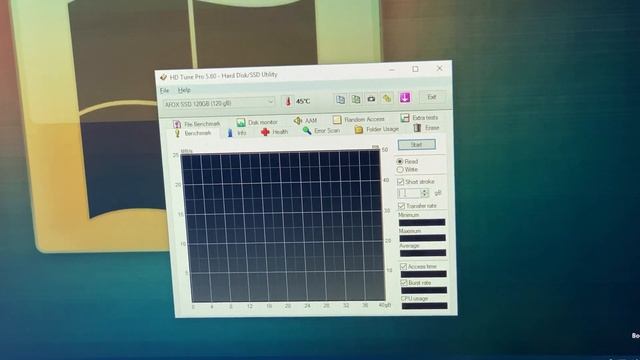Screen dimensions: 640x360
Task: Click the copy screenshot to clipboard icon
Action: coord(356,99)
